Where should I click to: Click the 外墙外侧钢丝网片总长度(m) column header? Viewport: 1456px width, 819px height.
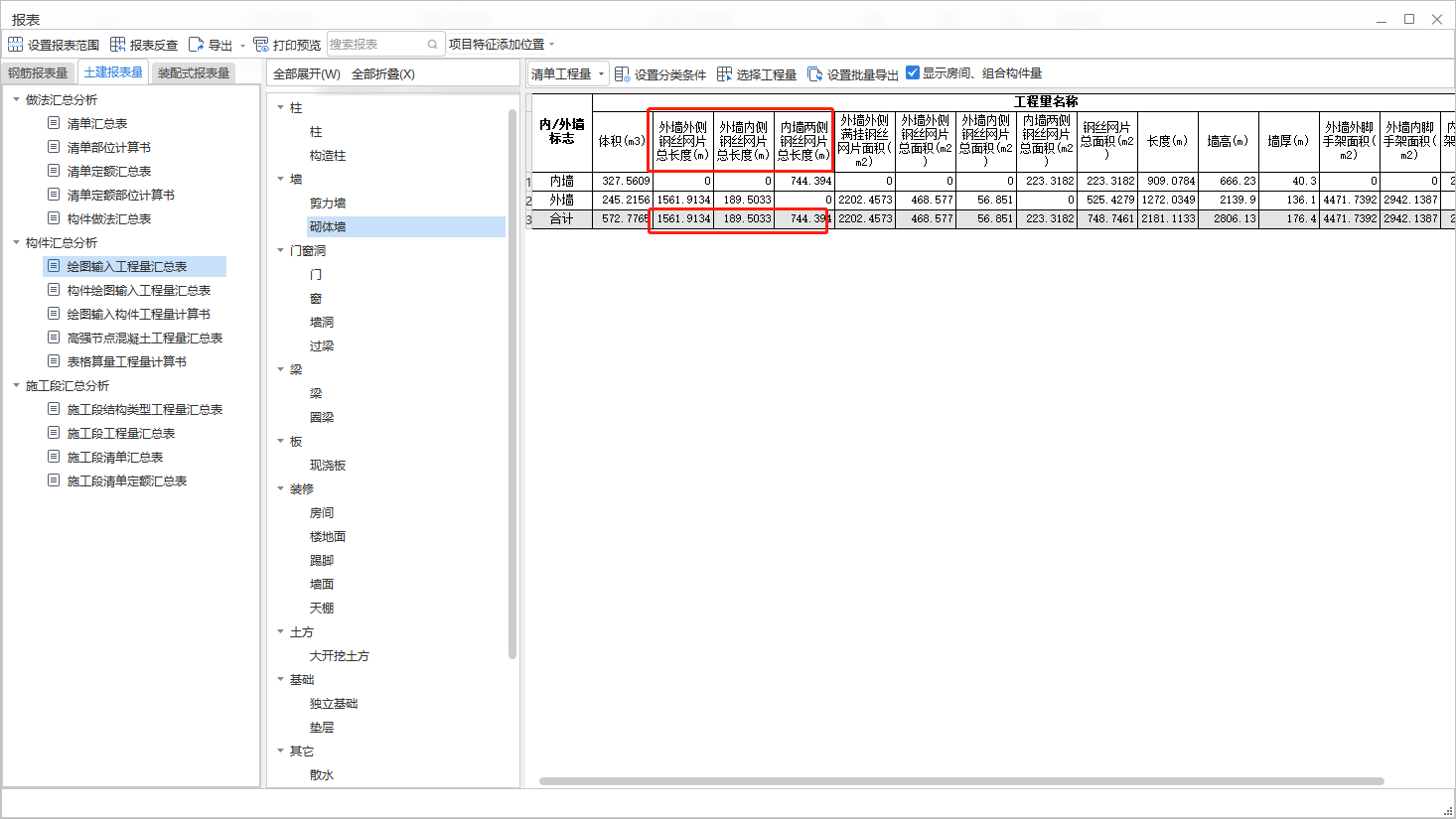682,141
